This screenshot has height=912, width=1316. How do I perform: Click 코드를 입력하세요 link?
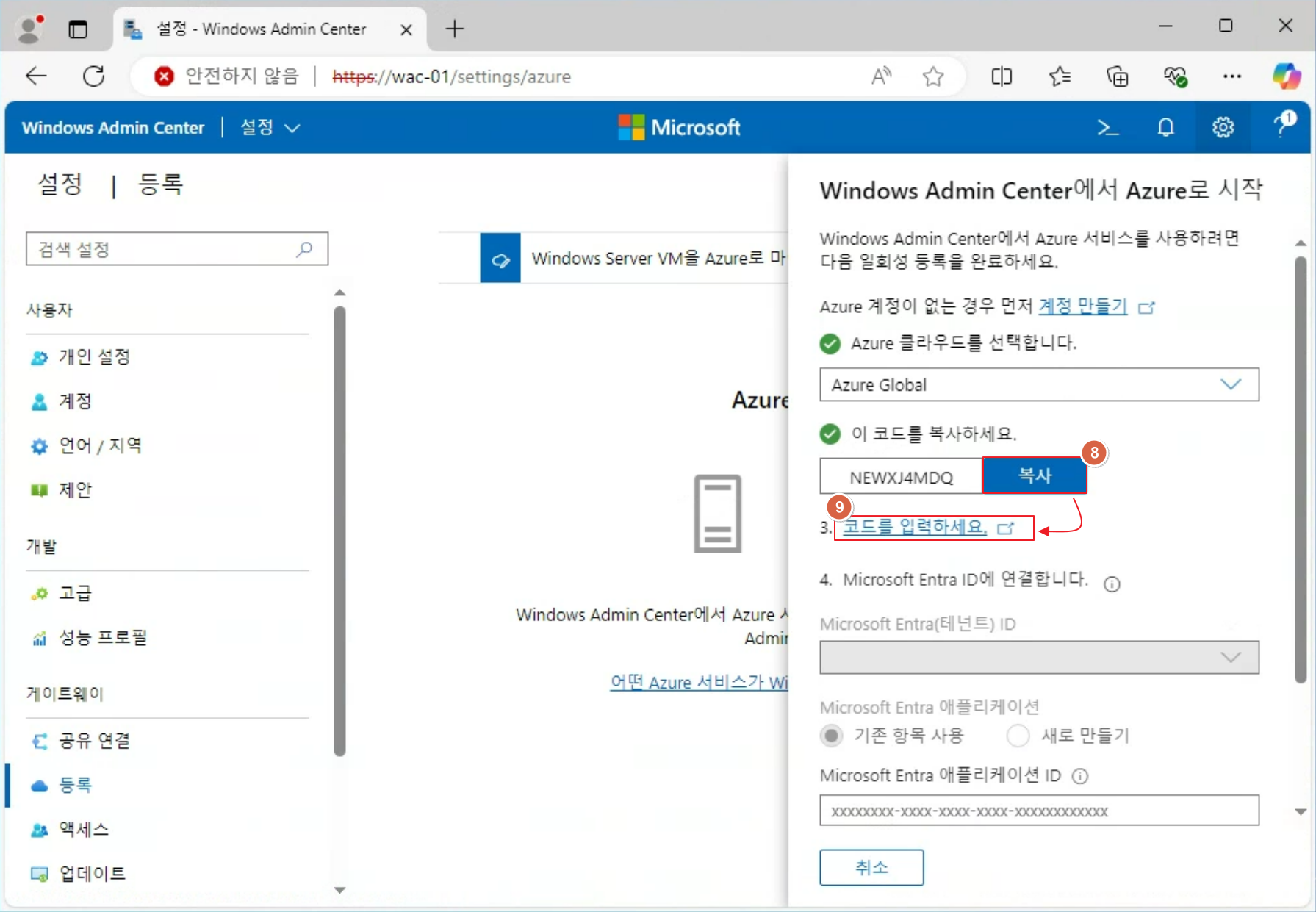(915, 527)
